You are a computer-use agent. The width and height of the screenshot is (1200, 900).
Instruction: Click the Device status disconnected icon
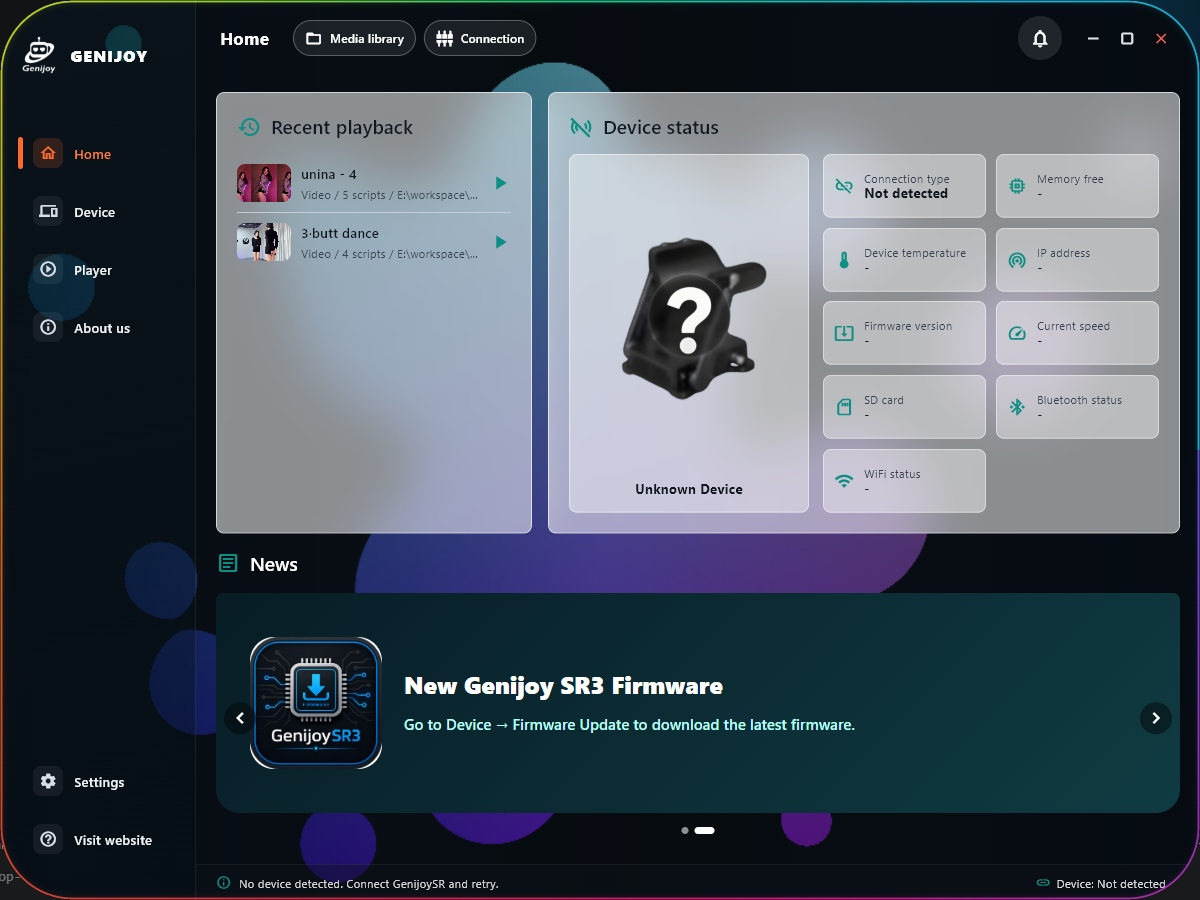[581, 127]
